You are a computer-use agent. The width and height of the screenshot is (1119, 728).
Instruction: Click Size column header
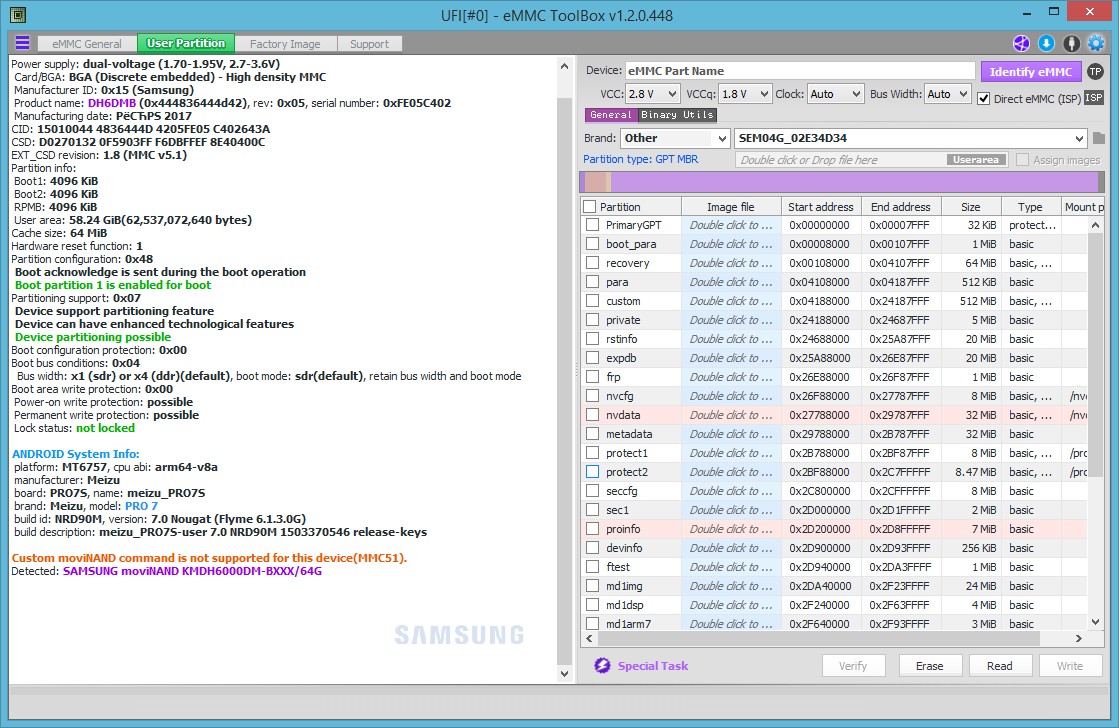[971, 207]
